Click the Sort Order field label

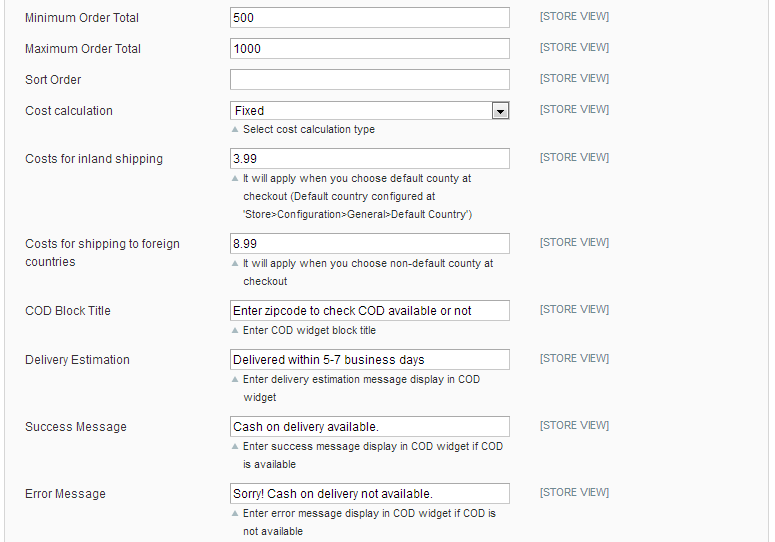click(x=53, y=80)
